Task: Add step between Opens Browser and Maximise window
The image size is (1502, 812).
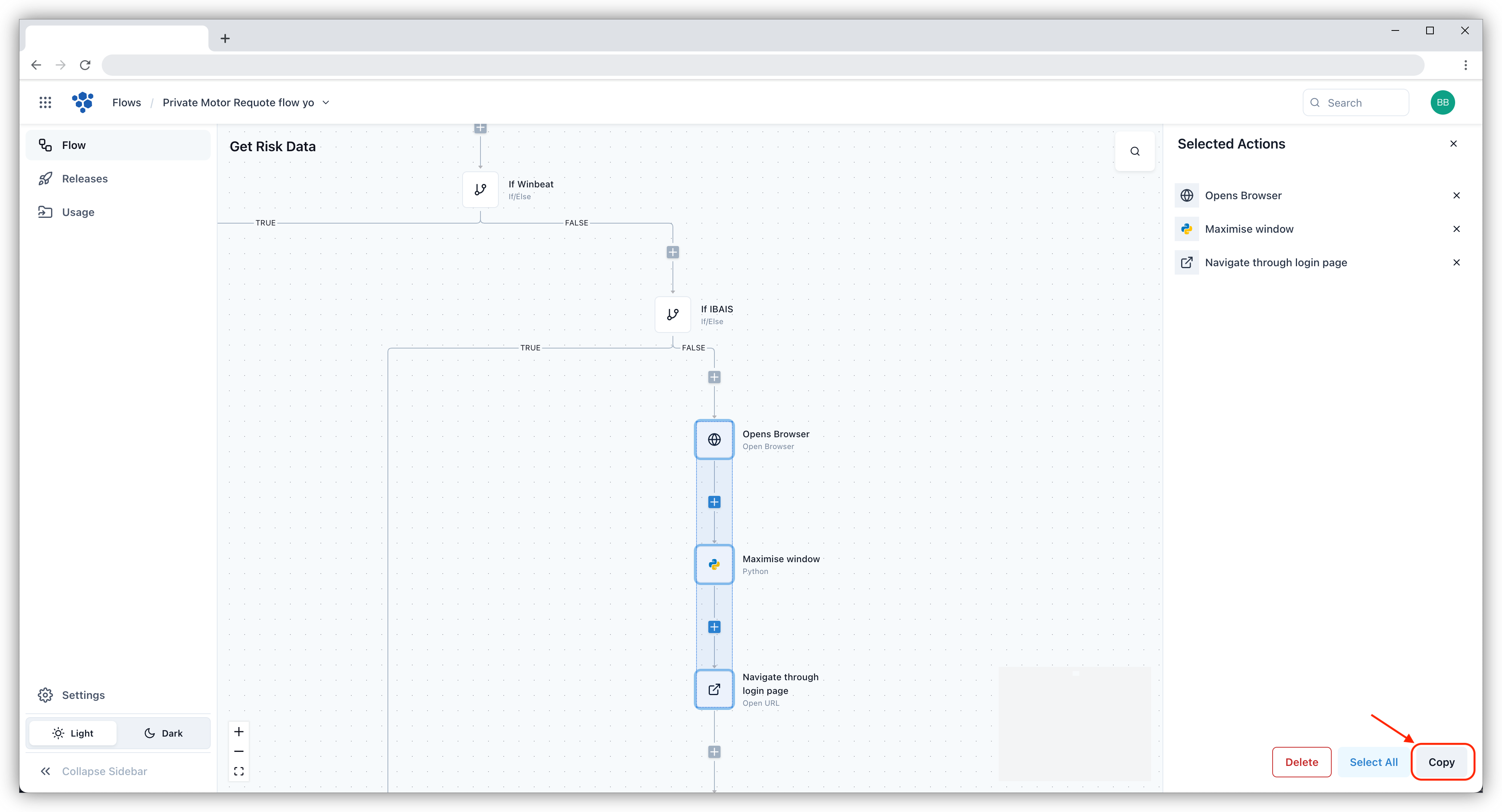Action: coord(714,502)
